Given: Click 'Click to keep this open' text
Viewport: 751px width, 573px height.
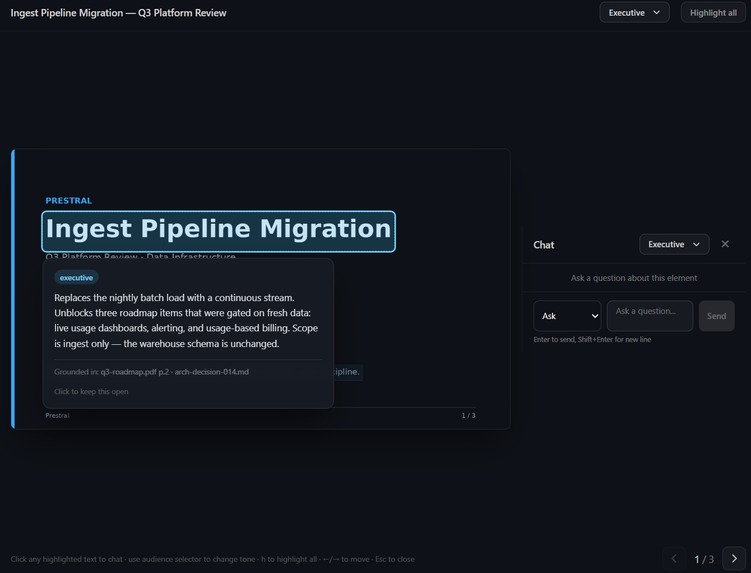Looking at the screenshot, I should [x=91, y=391].
